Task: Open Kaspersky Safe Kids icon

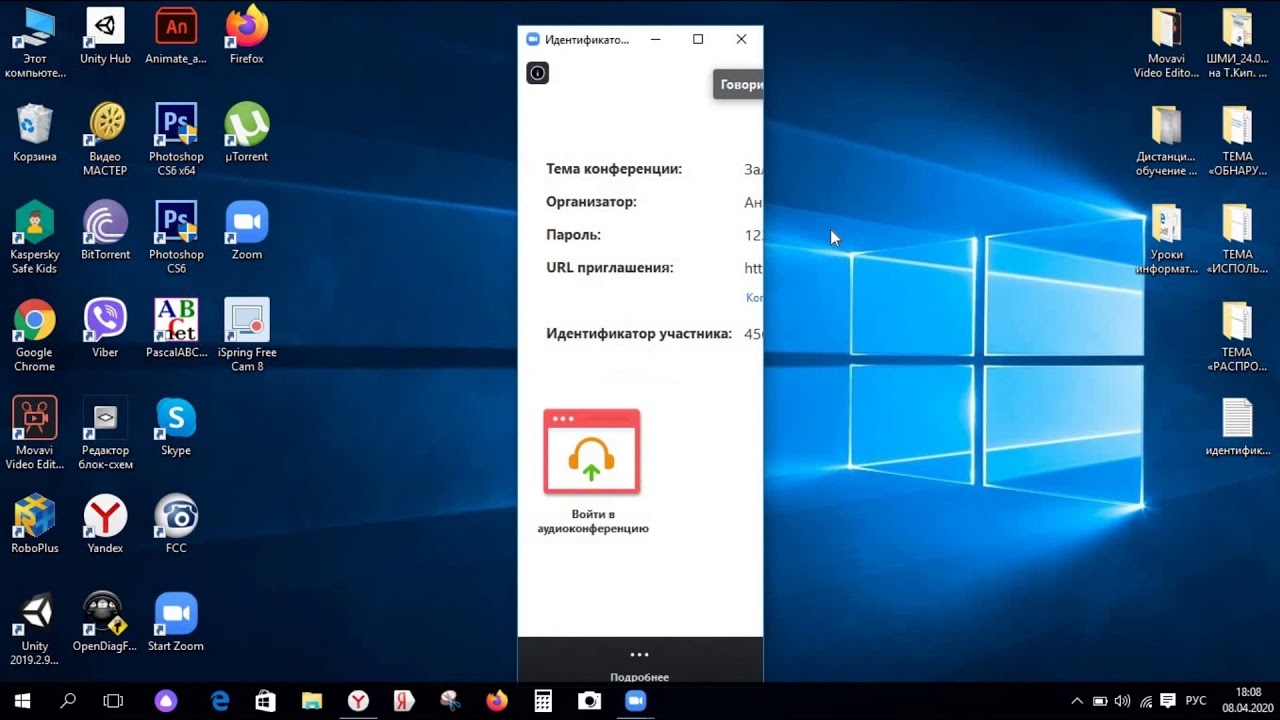Action: (x=34, y=238)
